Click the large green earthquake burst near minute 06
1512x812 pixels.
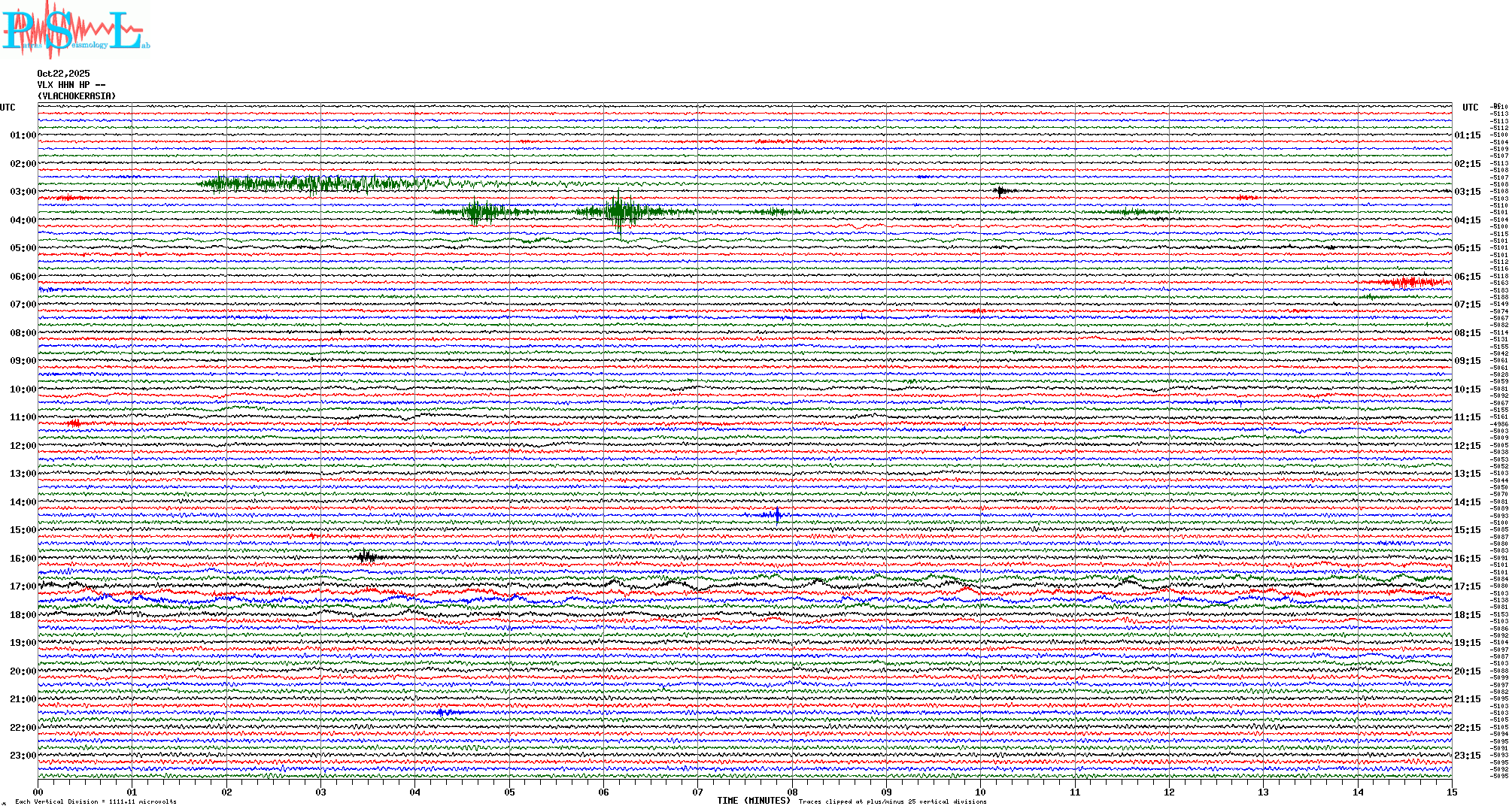pyautogui.click(x=618, y=211)
